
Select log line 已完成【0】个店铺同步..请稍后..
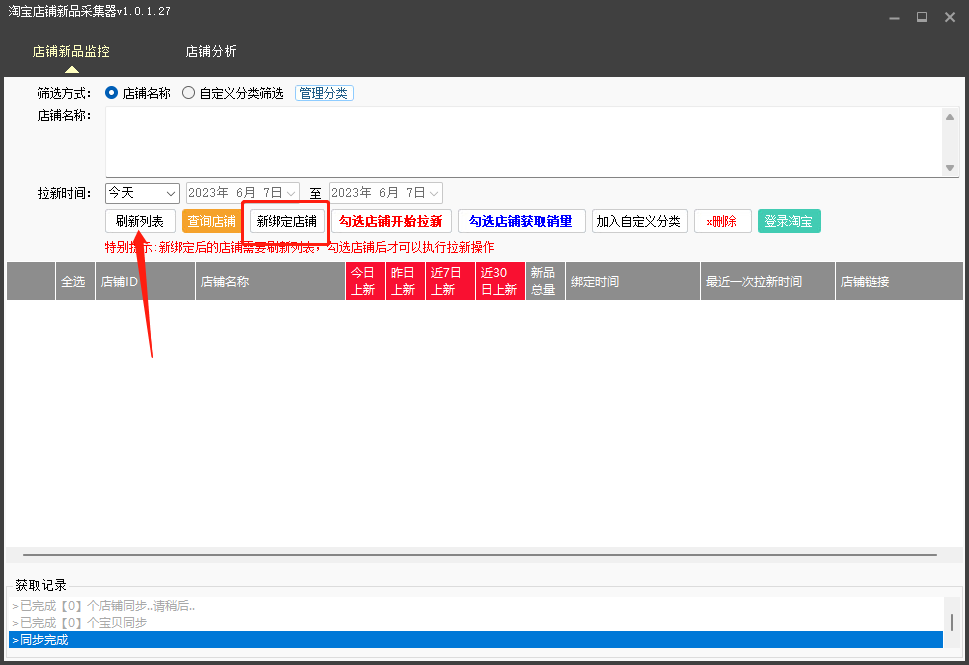coord(476,606)
